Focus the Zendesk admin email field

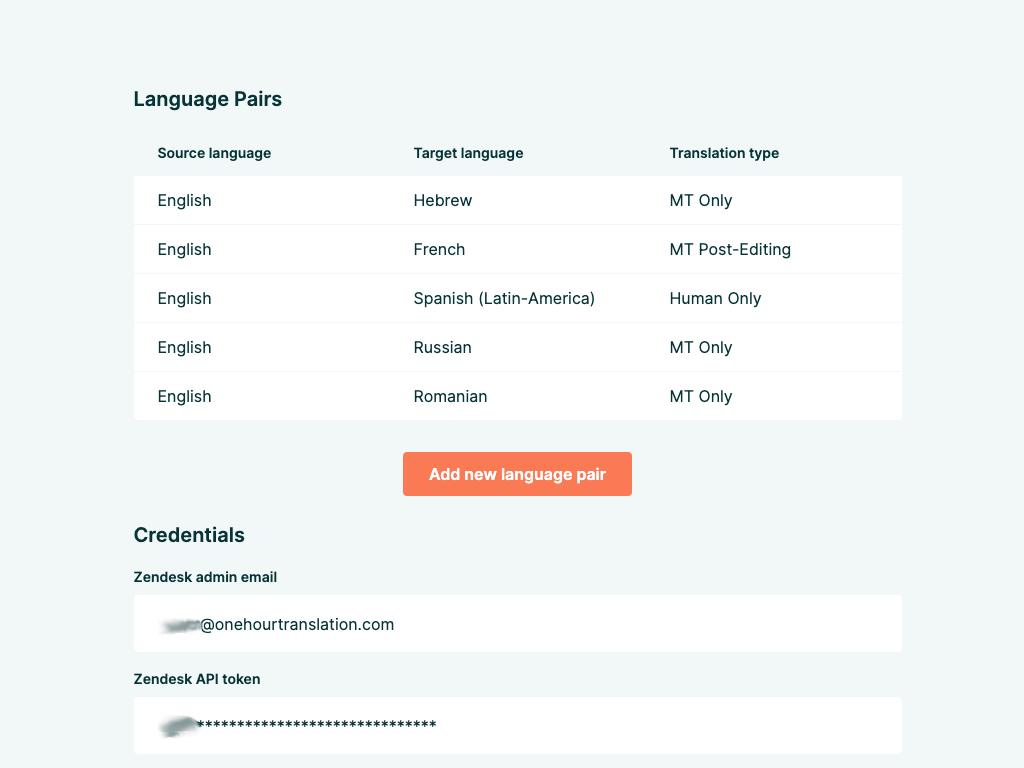[517, 624]
